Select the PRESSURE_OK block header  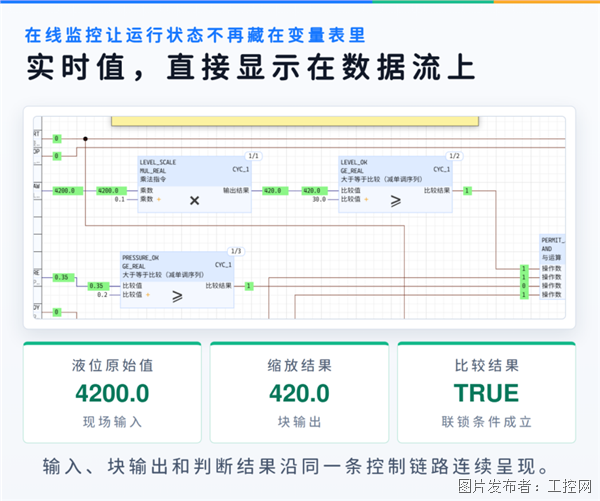[177, 266]
